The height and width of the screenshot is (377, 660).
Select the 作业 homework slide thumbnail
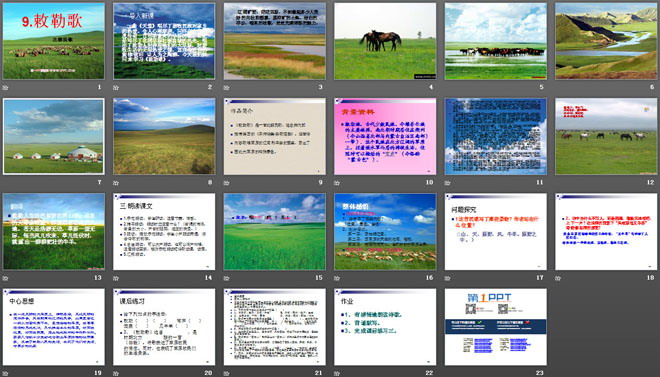pyautogui.click(x=385, y=327)
